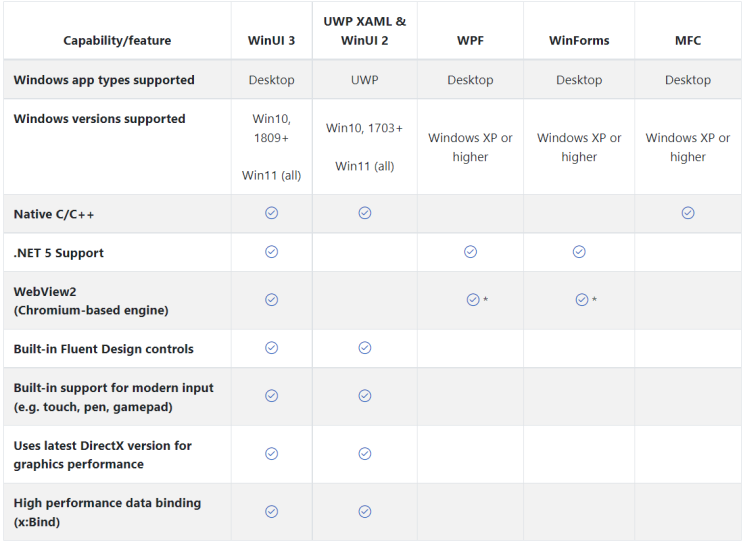Click UWP XAML latest DirectX checkmark
The image size is (743, 544).
click(365, 454)
